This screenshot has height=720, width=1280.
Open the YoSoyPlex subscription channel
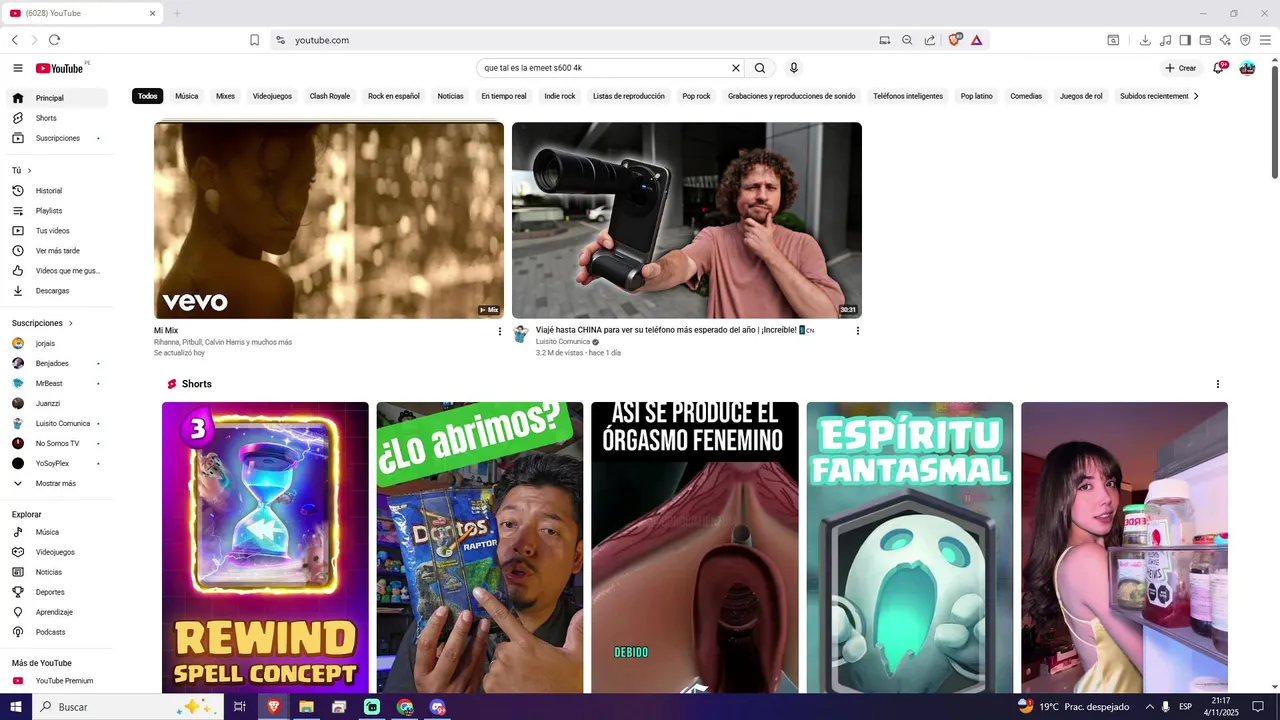[58, 463]
